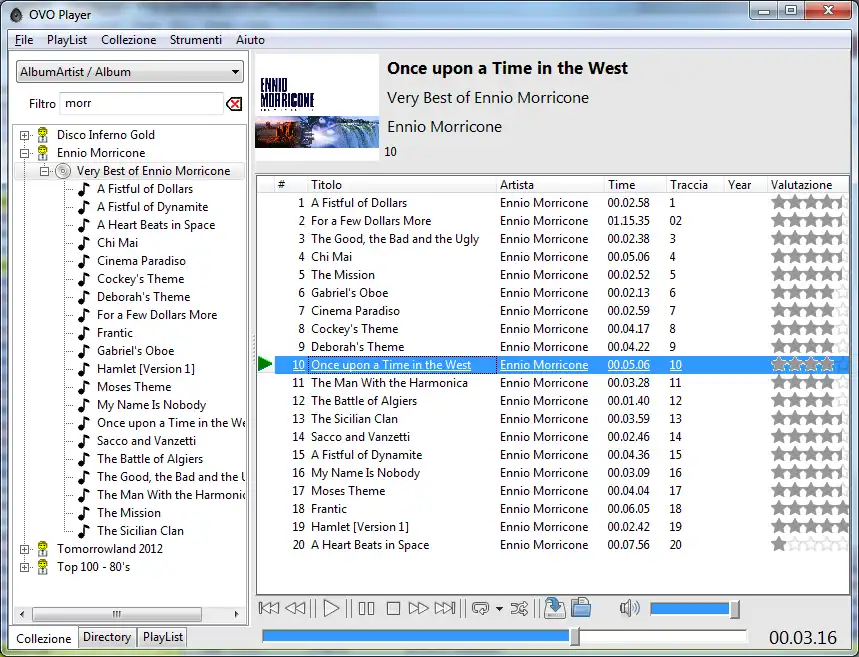Click the green playing indicator arrow

coord(265,363)
